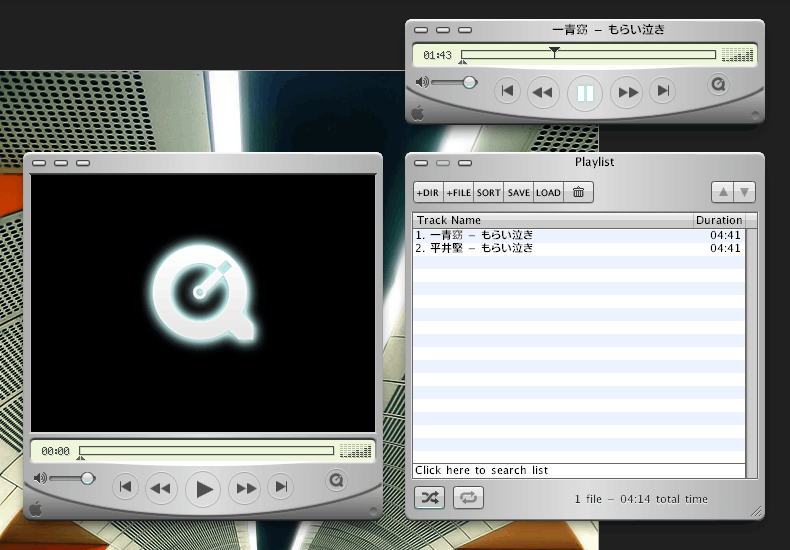Screen dimensions: 790x550
Task: Skip to previous track in video player
Action: click(125, 487)
